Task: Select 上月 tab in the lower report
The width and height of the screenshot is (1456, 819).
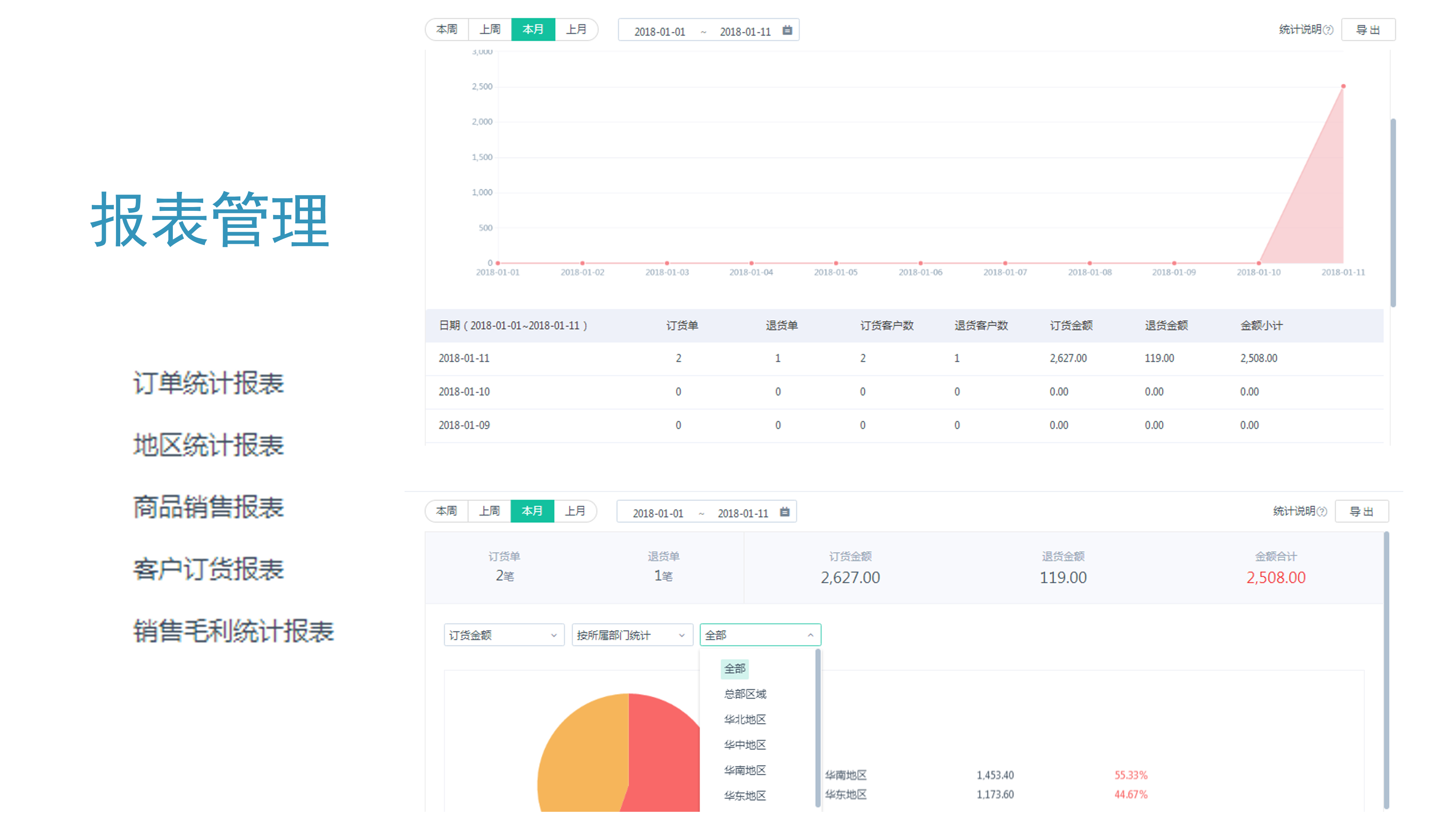Action: click(576, 511)
